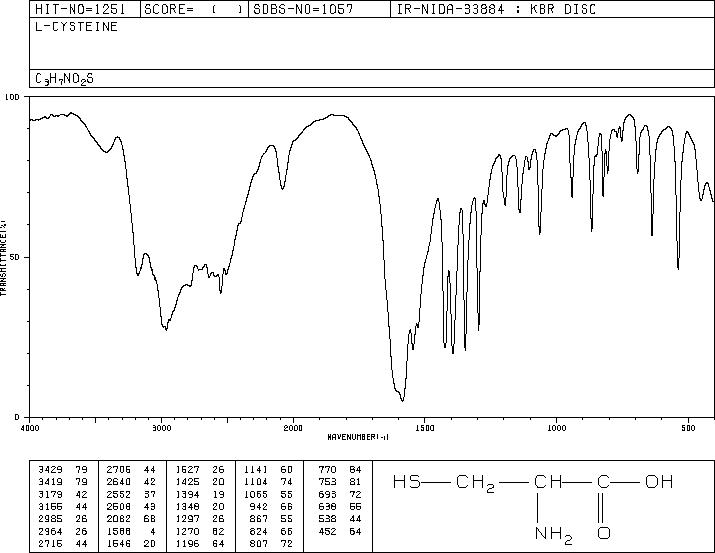Click the 1348 peak table entry
Screen dimensions: 715x553
point(187,506)
